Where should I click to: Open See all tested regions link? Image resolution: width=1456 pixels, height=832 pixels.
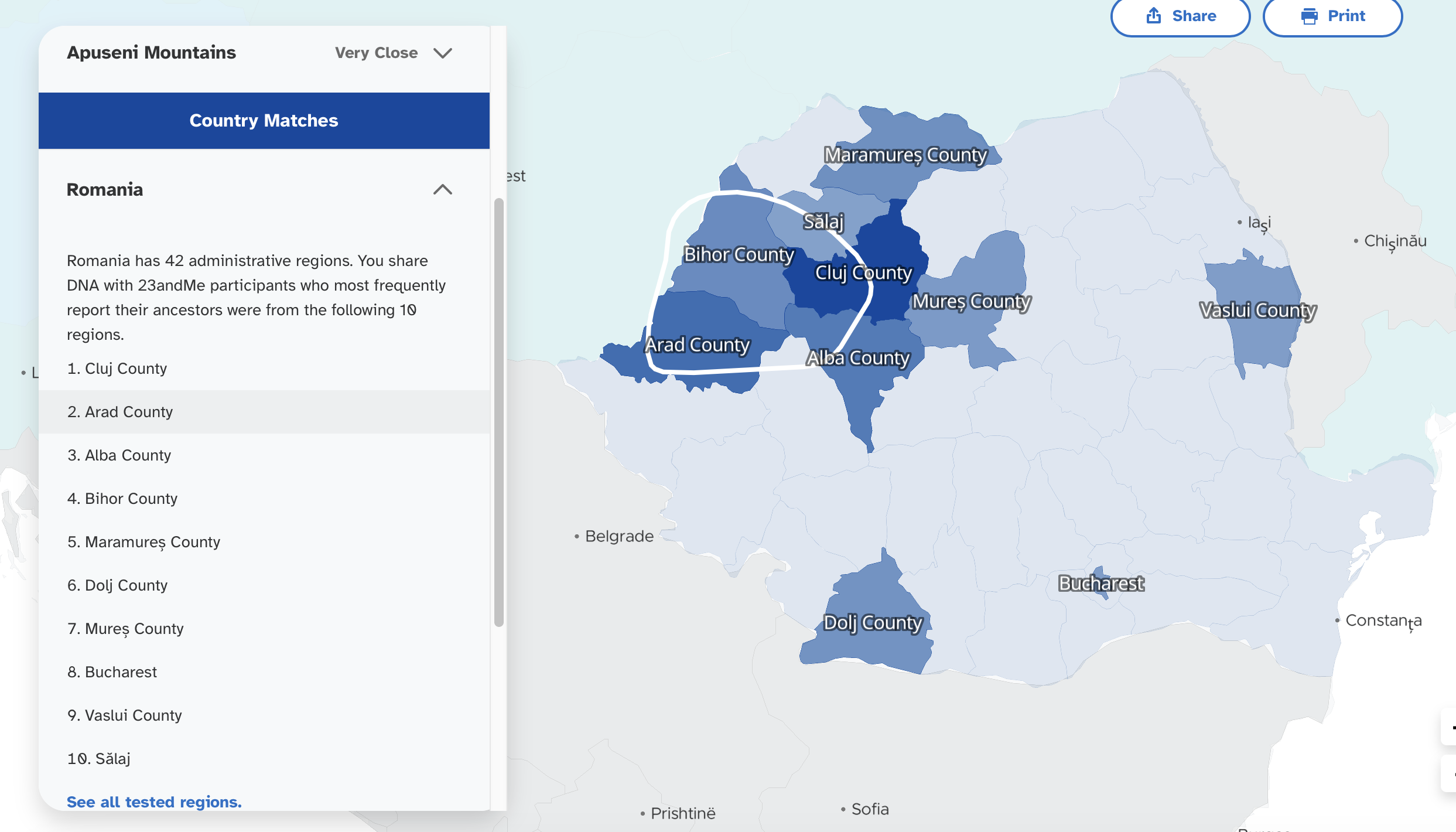(x=154, y=802)
